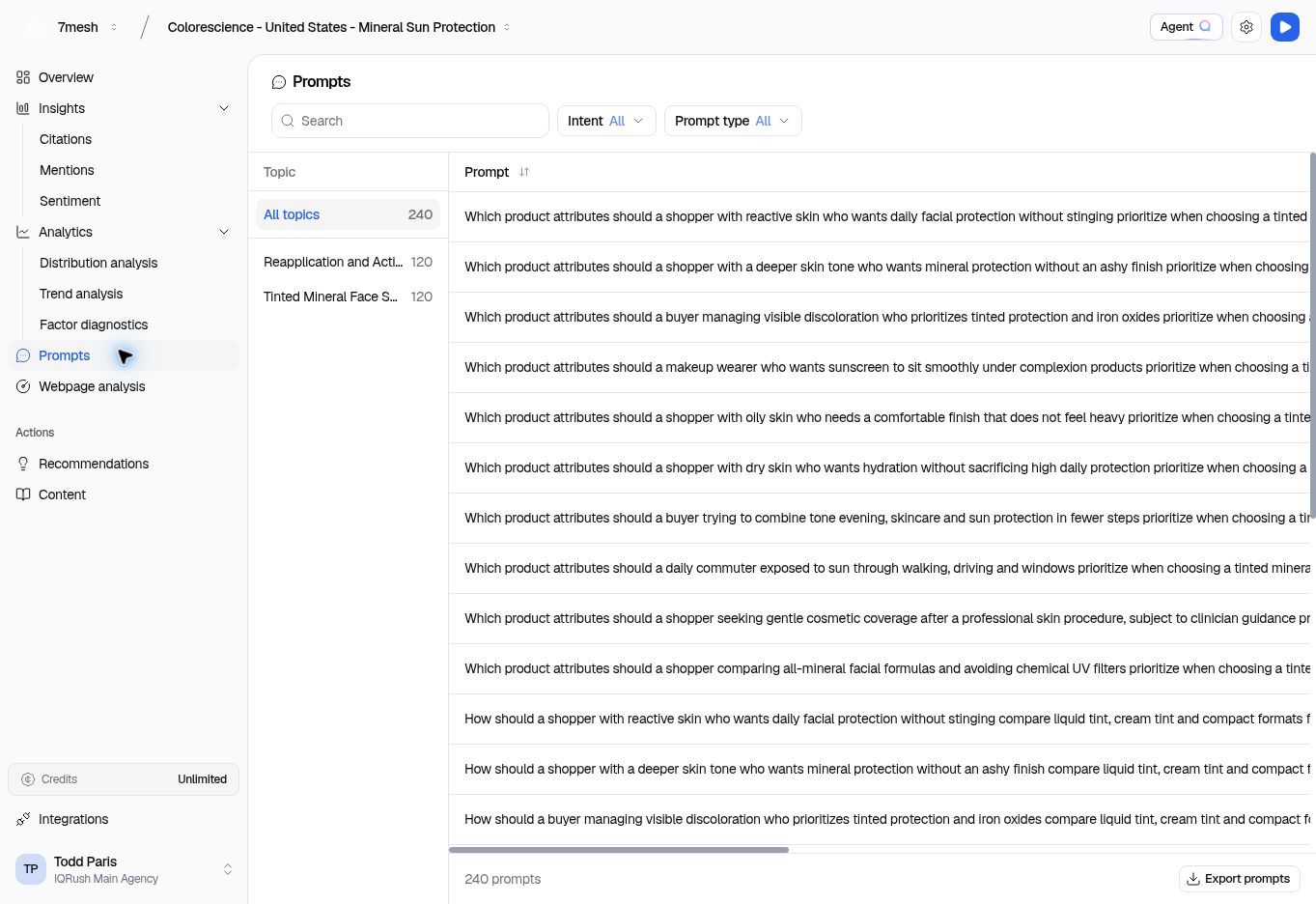
Task: Click the Integrations plug icon
Action: pyautogui.click(x=23, y=819)
